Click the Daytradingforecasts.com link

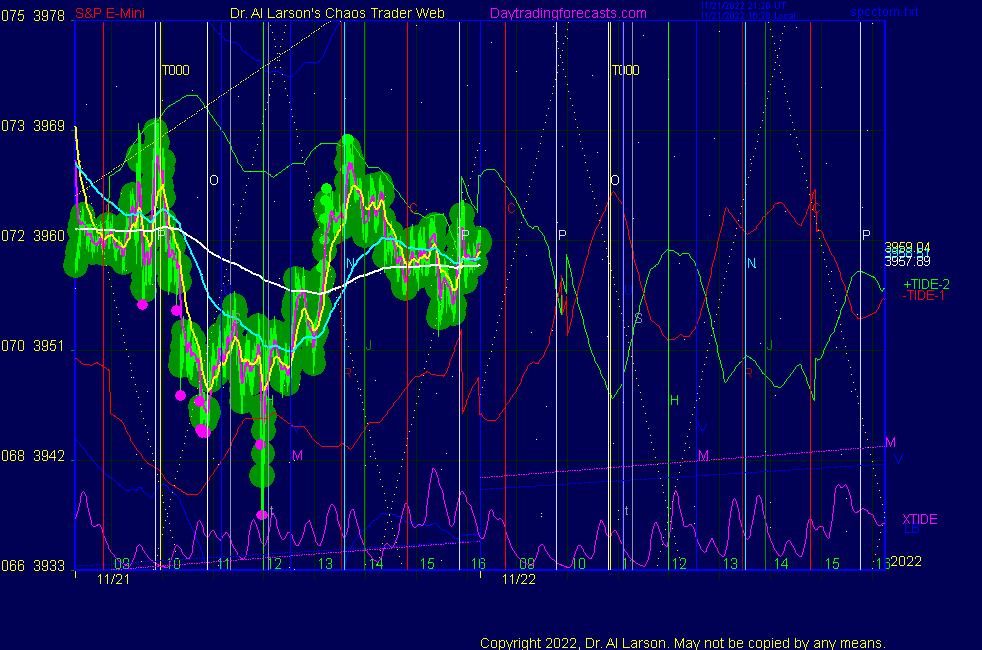(567, 13)
